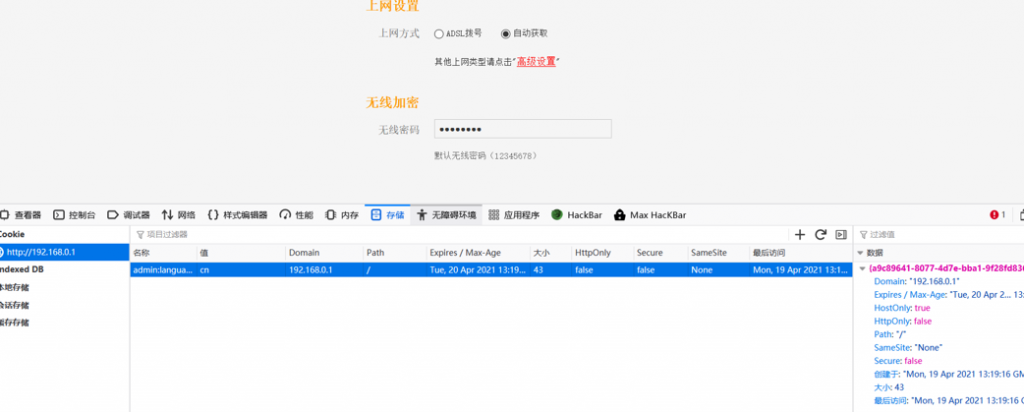Click the 'Mon, 19 Apr 2021' last accessed cell
This screenshot has width=1024, height=412.
tap(800, 270)
